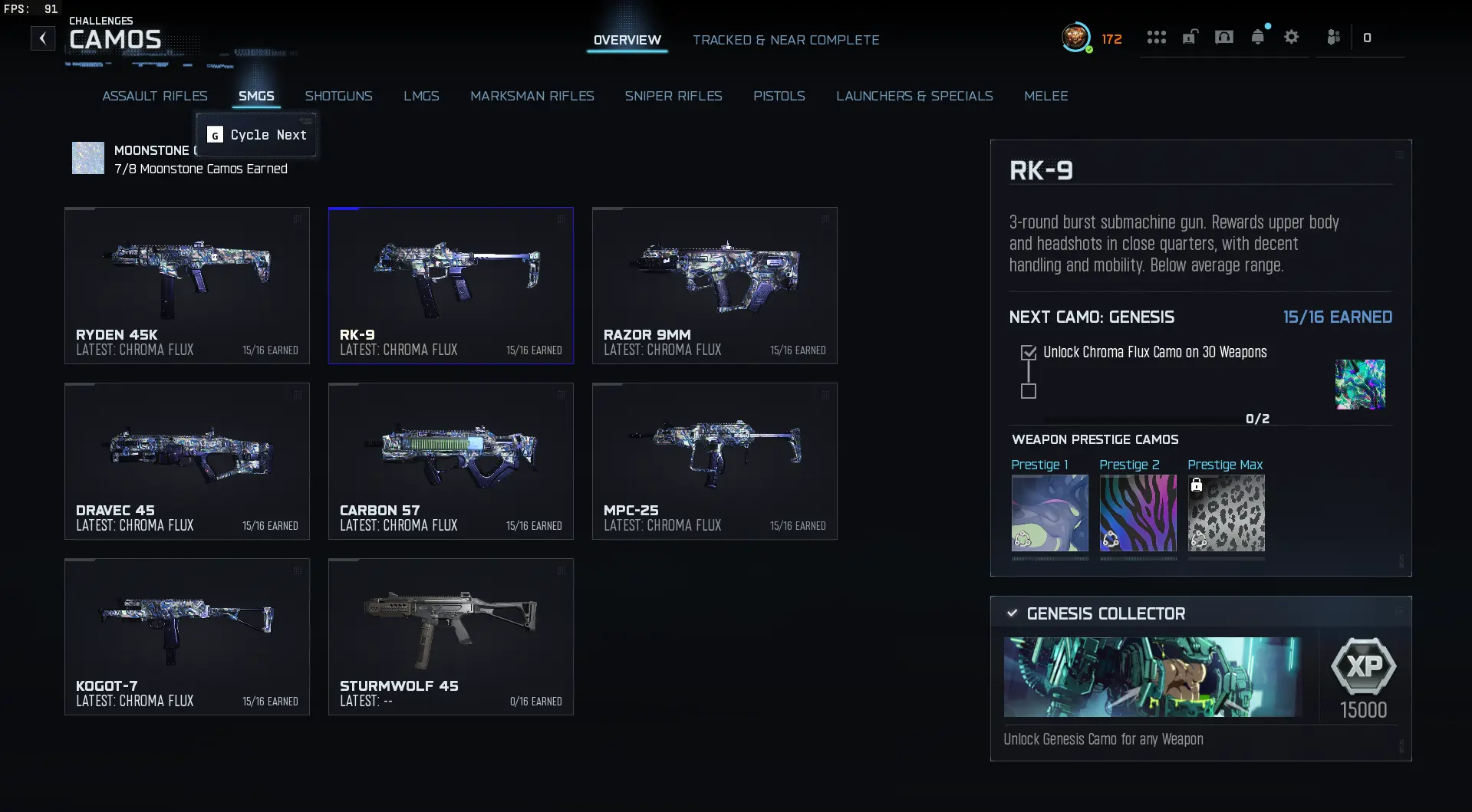Select the Prestige 2 zebra camo swatch
This screenshot has width=1472, height=812.
click(x=1138, y=513)
